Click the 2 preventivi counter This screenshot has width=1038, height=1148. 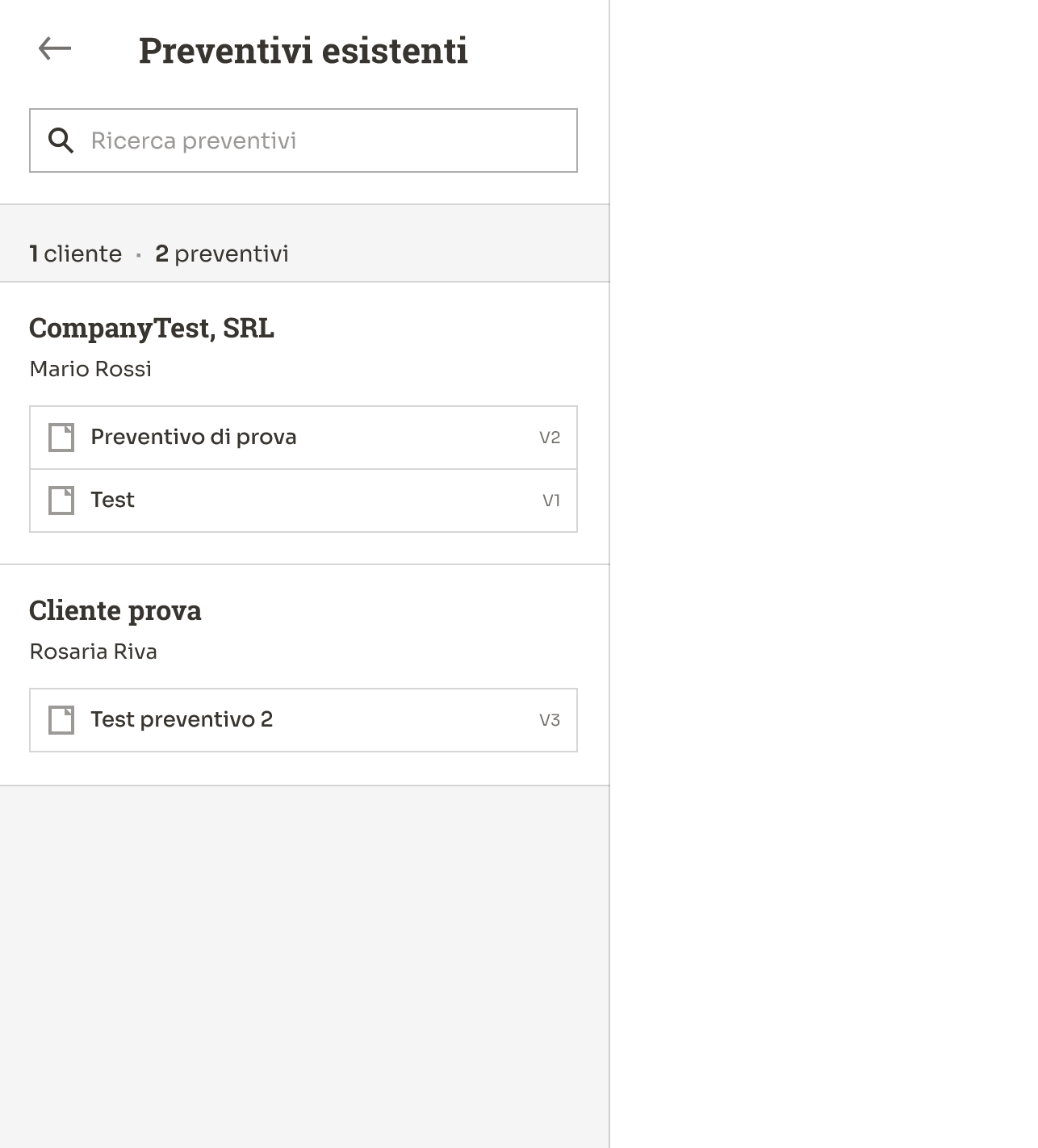[x=222, y=254]
